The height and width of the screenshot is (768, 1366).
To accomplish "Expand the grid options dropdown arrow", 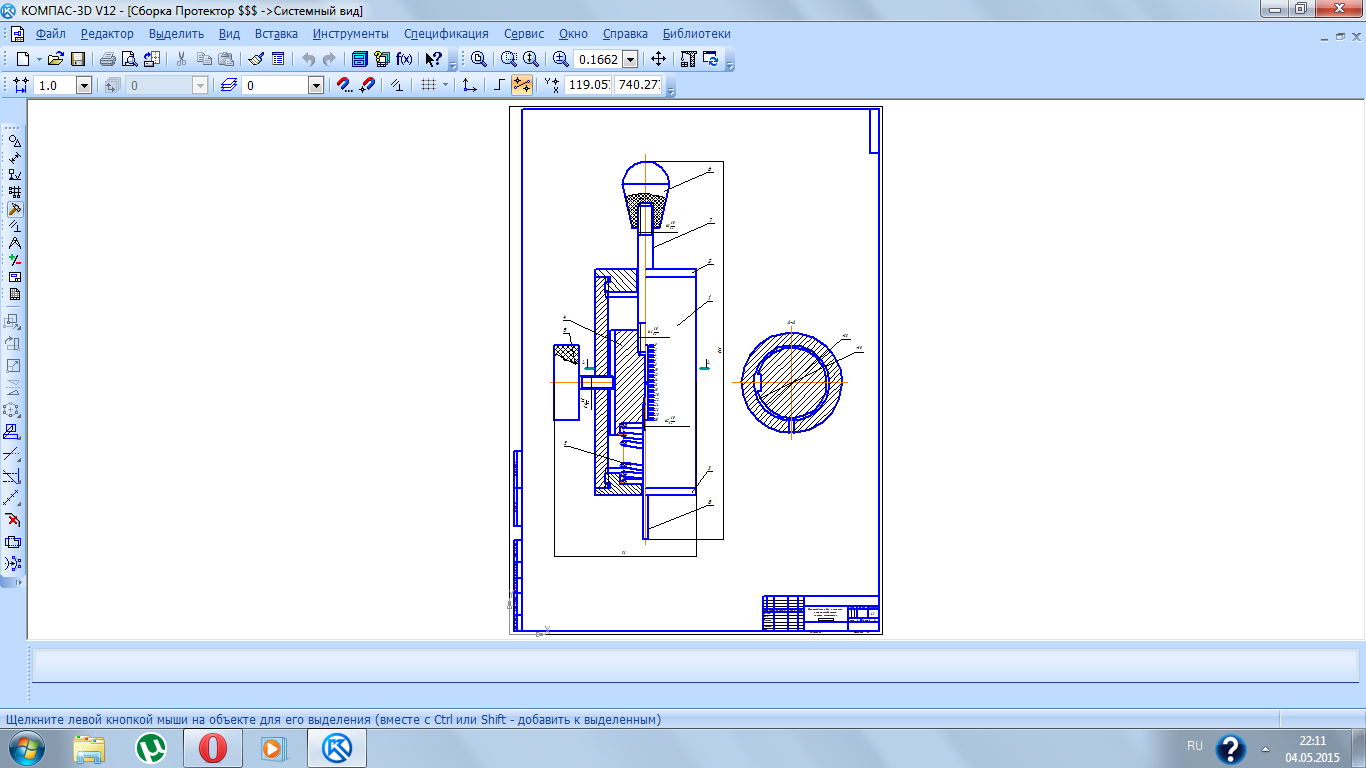I will pyautogui.click(x=446, y=86).
